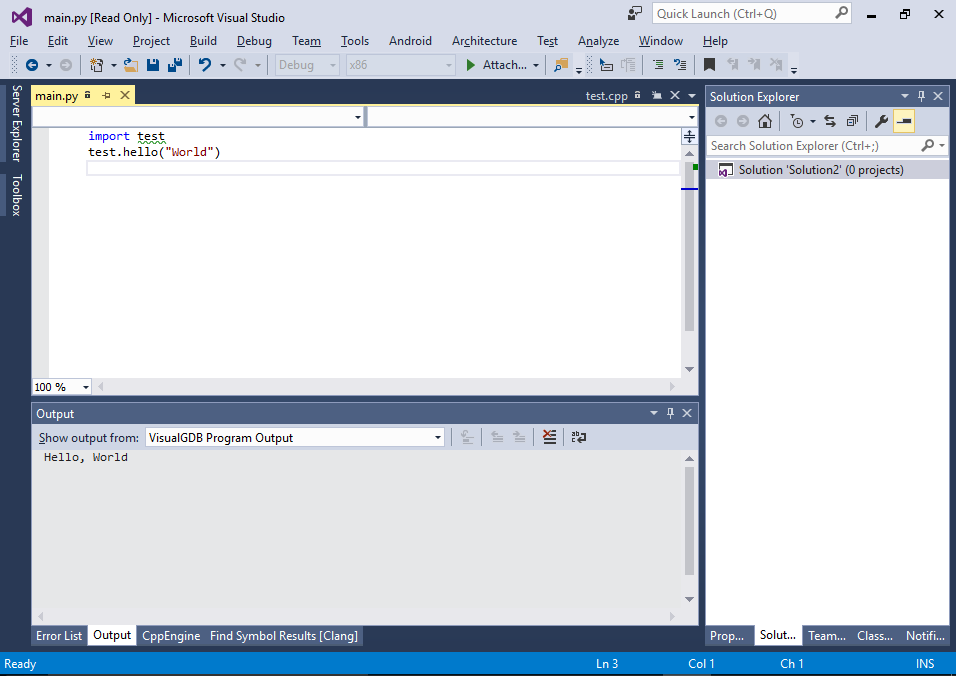Toggle Preview Selected Items in Solution Explorer
This screenshot has height=676, width=956.
click(904, 121)
